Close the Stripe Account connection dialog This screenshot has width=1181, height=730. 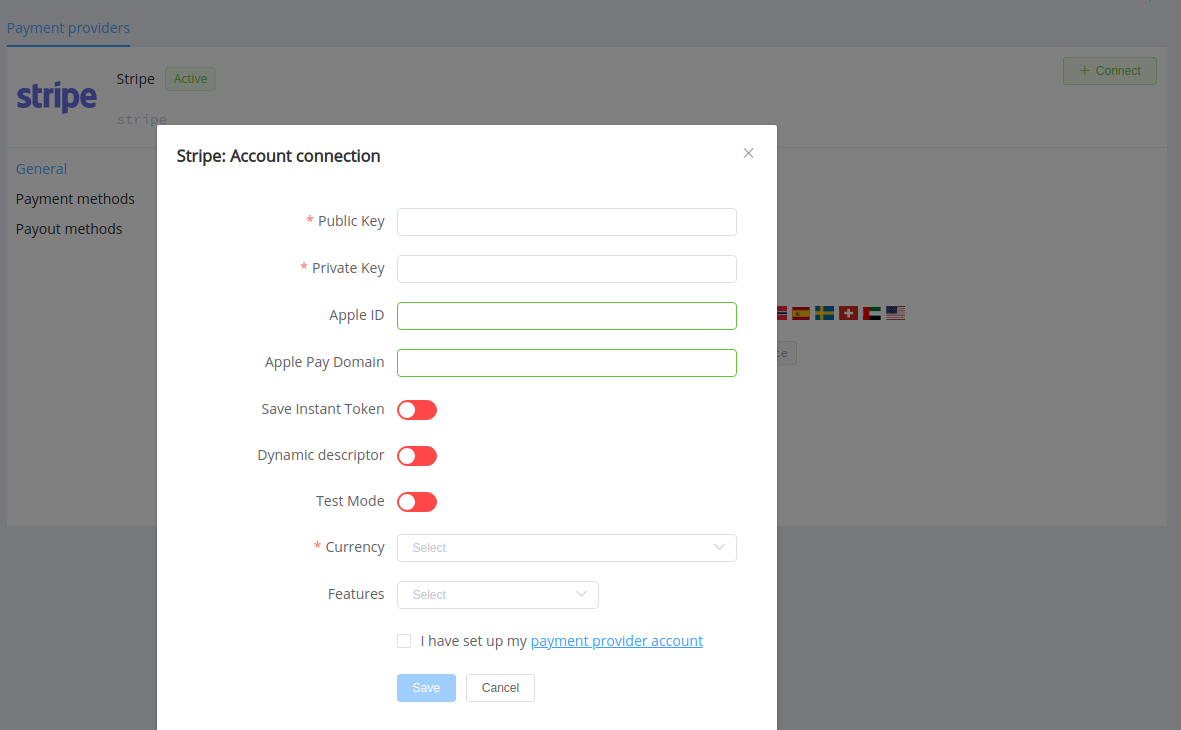tap(748, 154)
